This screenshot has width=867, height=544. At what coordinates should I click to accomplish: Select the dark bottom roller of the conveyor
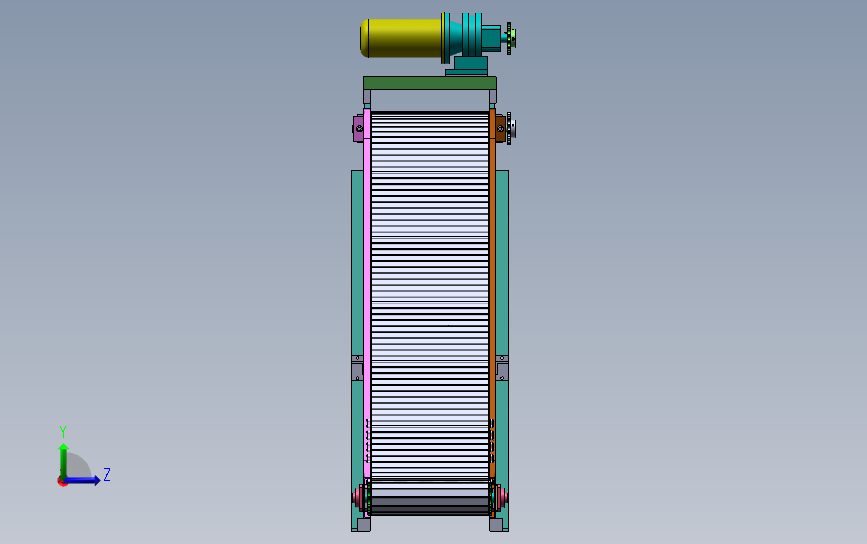coord(430,505)
